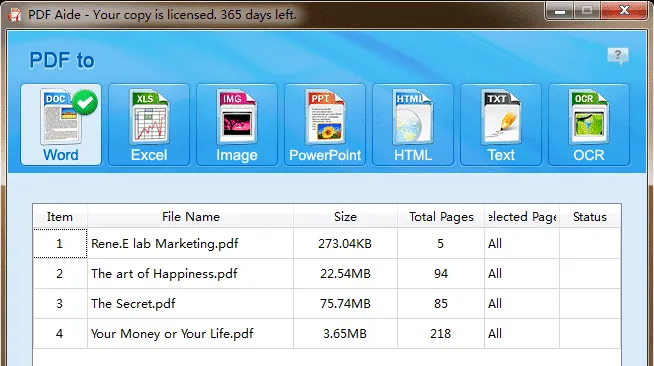654x366 pixels.
Task: Click the Status column header
Action: 590,216
